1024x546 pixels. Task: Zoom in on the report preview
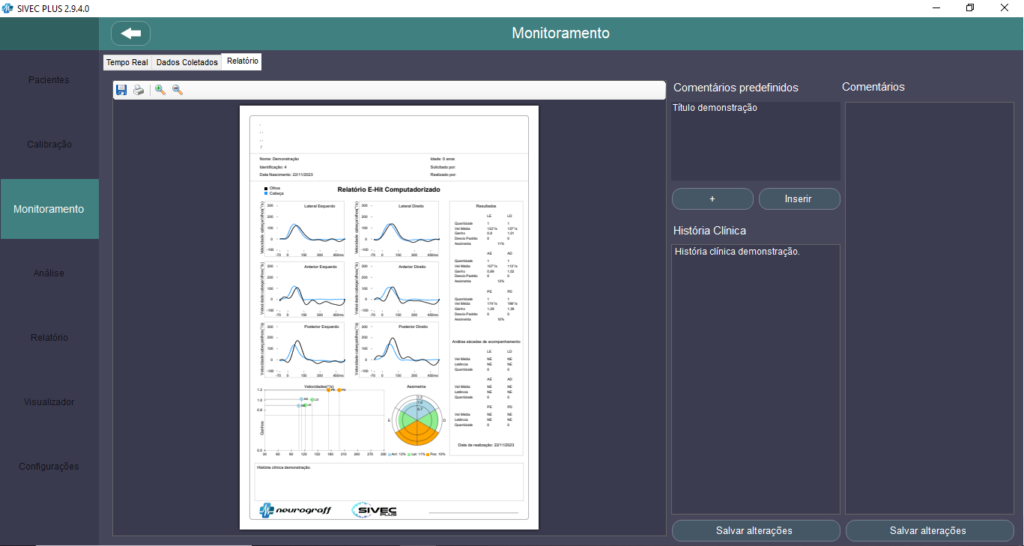click(x=160, y=90)
